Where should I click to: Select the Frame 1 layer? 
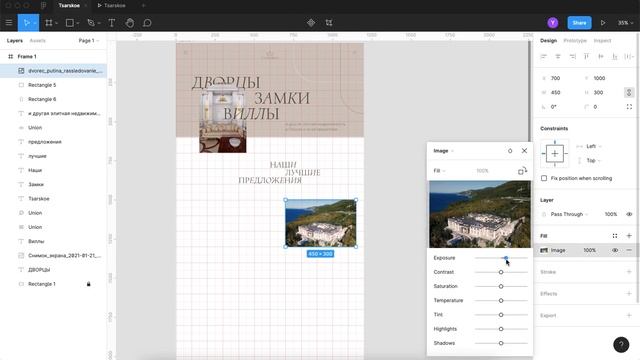53,56
